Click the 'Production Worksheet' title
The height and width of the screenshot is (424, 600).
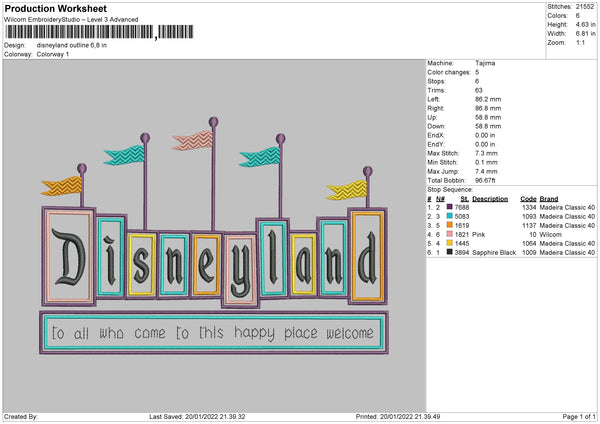55,8
